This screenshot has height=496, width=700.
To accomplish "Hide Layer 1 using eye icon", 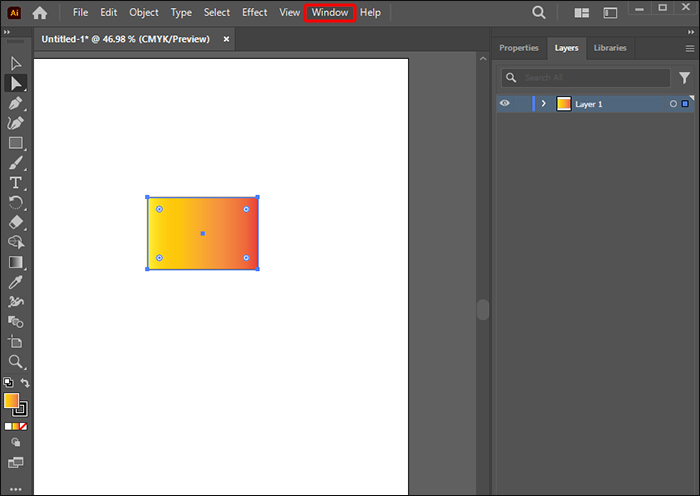I will coord(505,103).
